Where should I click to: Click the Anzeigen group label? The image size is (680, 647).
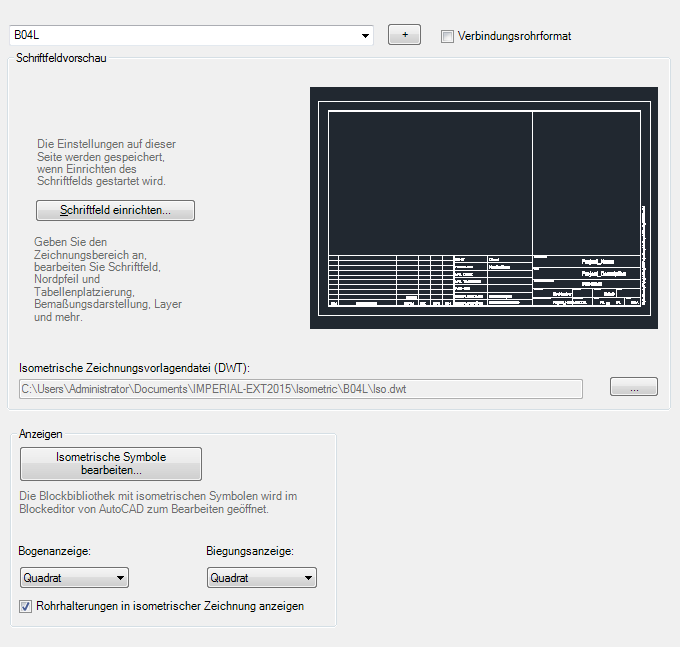point(41,434)
